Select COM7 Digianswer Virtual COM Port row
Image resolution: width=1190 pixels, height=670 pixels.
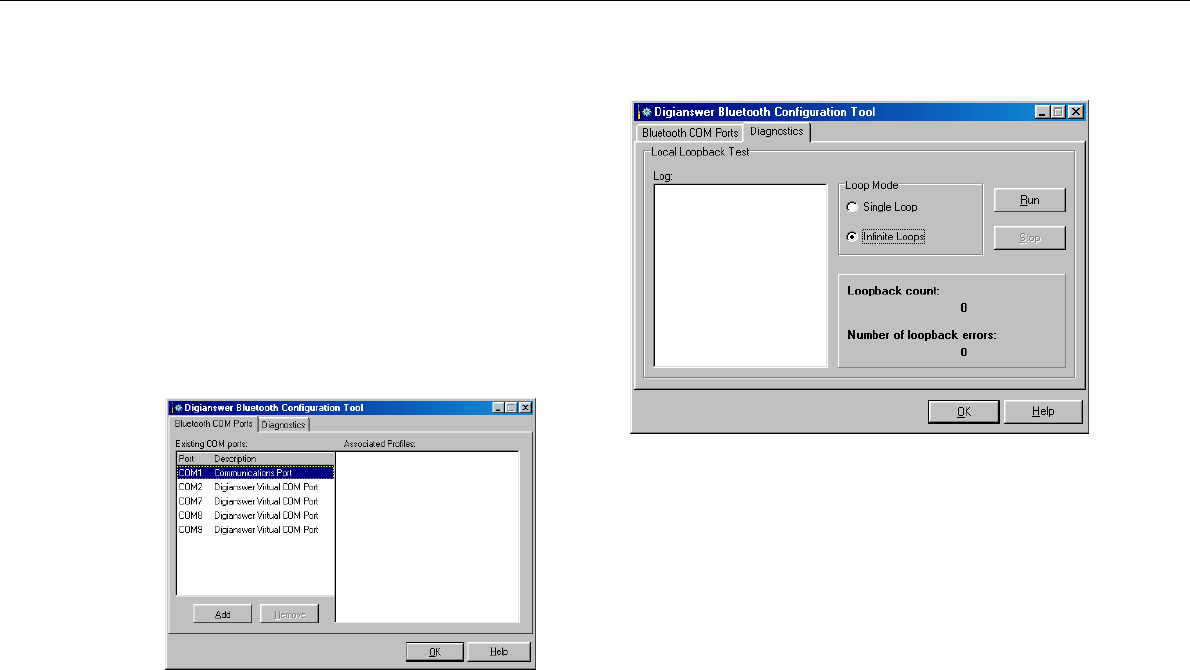coord(255,502)
